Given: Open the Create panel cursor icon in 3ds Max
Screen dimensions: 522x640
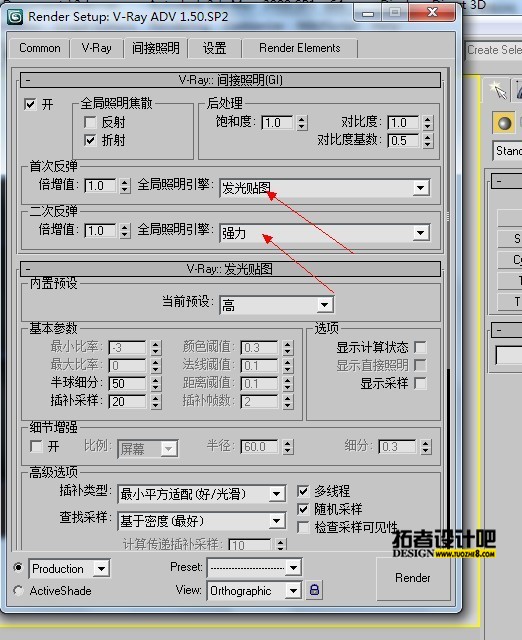Looking at the screenshot, I should [x=498, y=90].
